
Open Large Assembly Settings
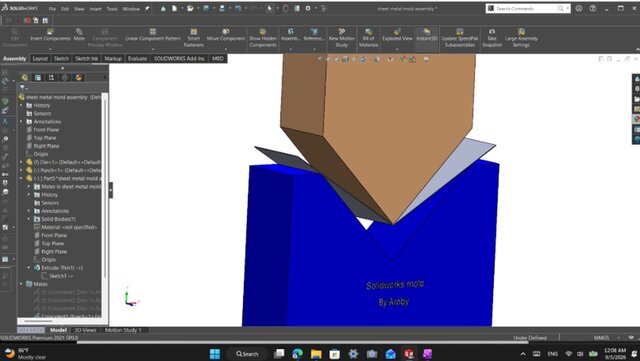click(521, 38)
